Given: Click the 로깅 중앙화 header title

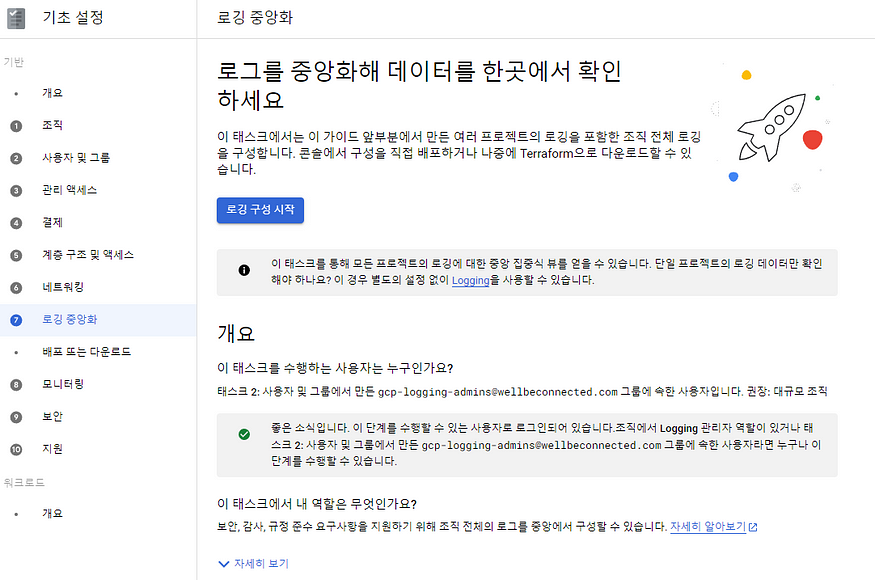Looking at the screenshot, I should coord(255,18).
